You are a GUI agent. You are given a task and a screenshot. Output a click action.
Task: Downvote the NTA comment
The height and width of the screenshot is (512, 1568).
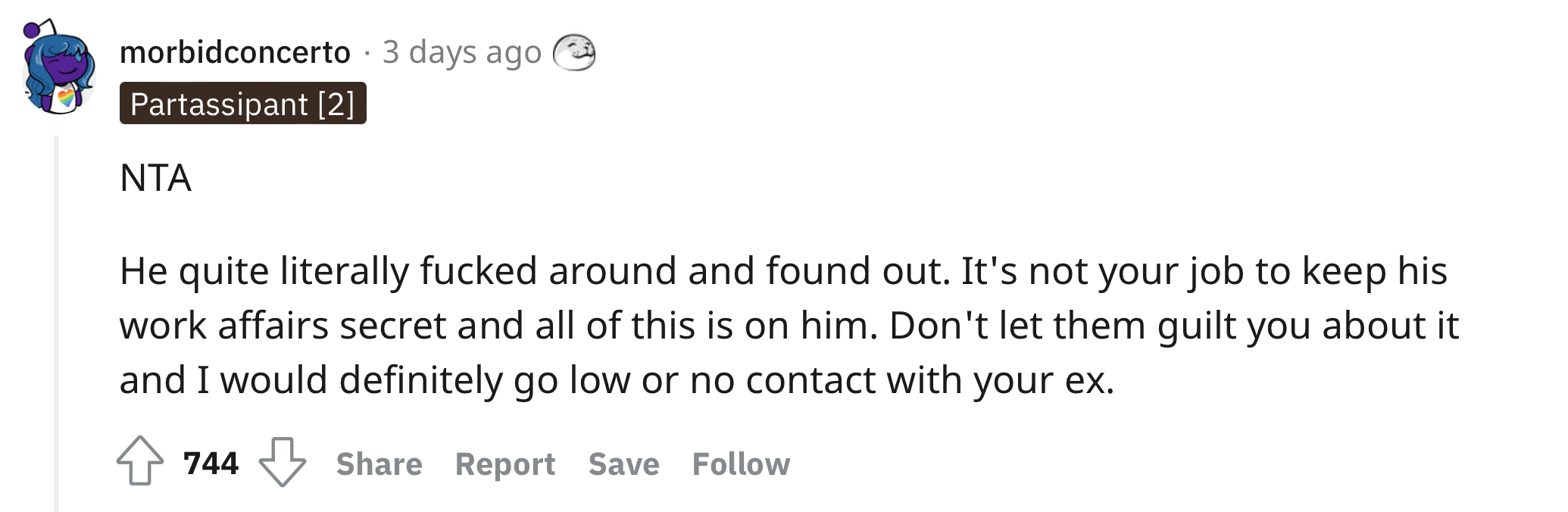tap(283, 461)
